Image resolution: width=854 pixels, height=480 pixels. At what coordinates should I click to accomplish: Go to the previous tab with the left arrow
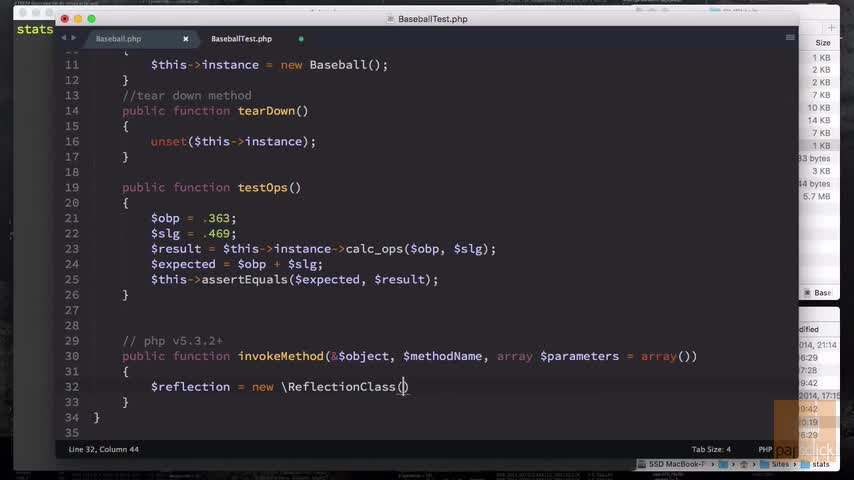click(x=64, y=38)
